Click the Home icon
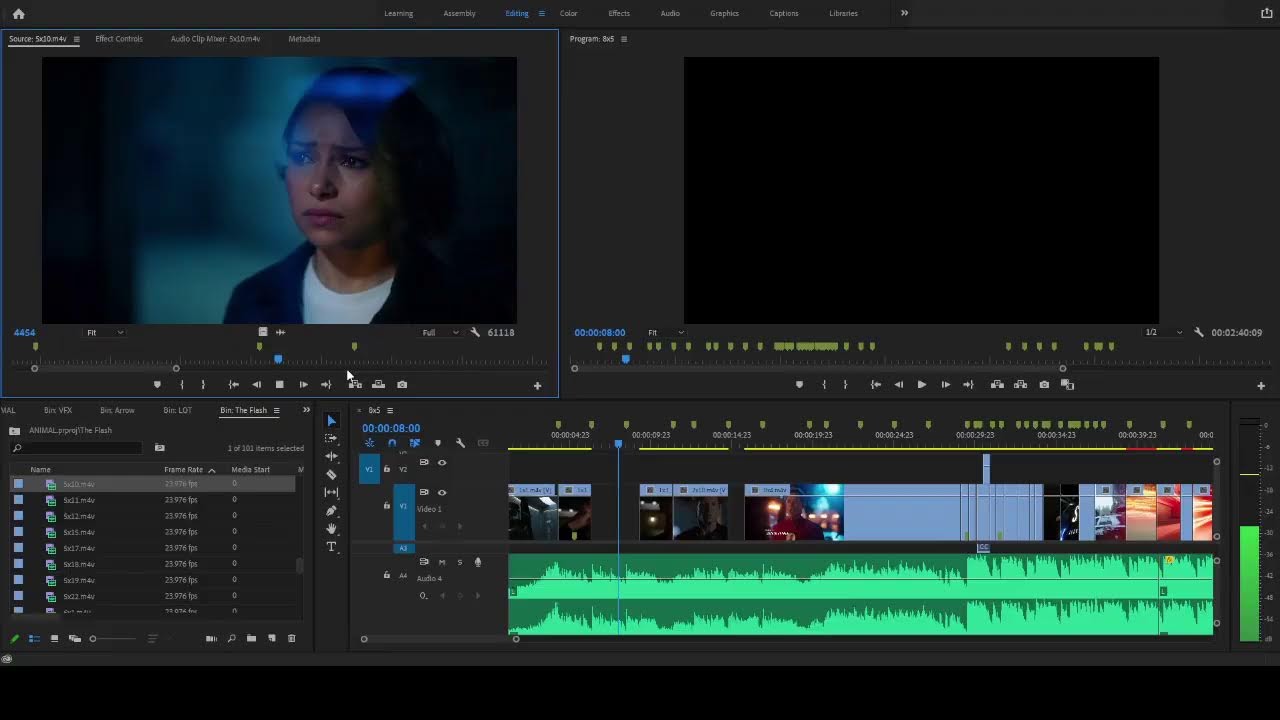Viewport: 1280px width, 720px height. pyautogui.click(x=18, y=13)
